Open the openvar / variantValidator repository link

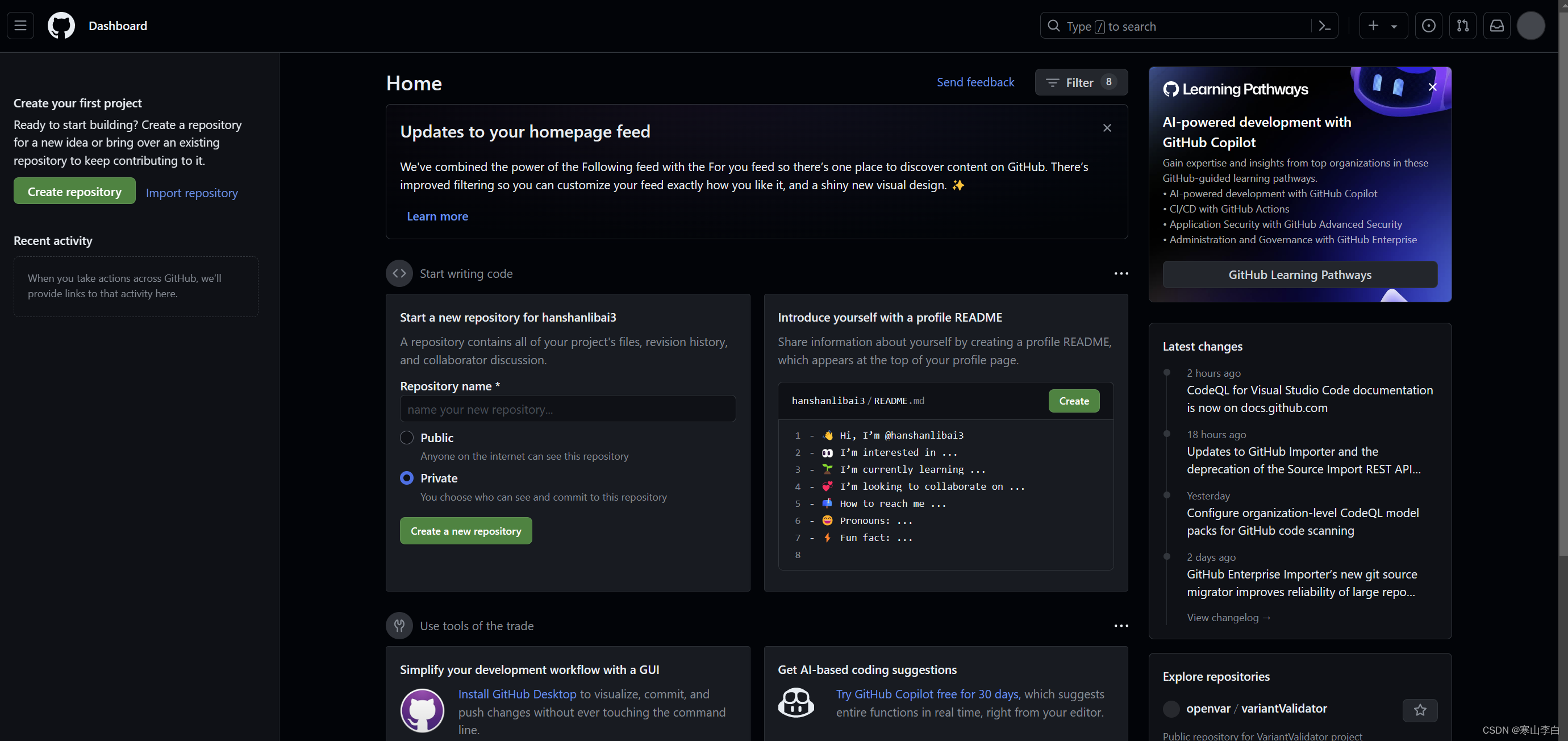[x=1256, y=708]
